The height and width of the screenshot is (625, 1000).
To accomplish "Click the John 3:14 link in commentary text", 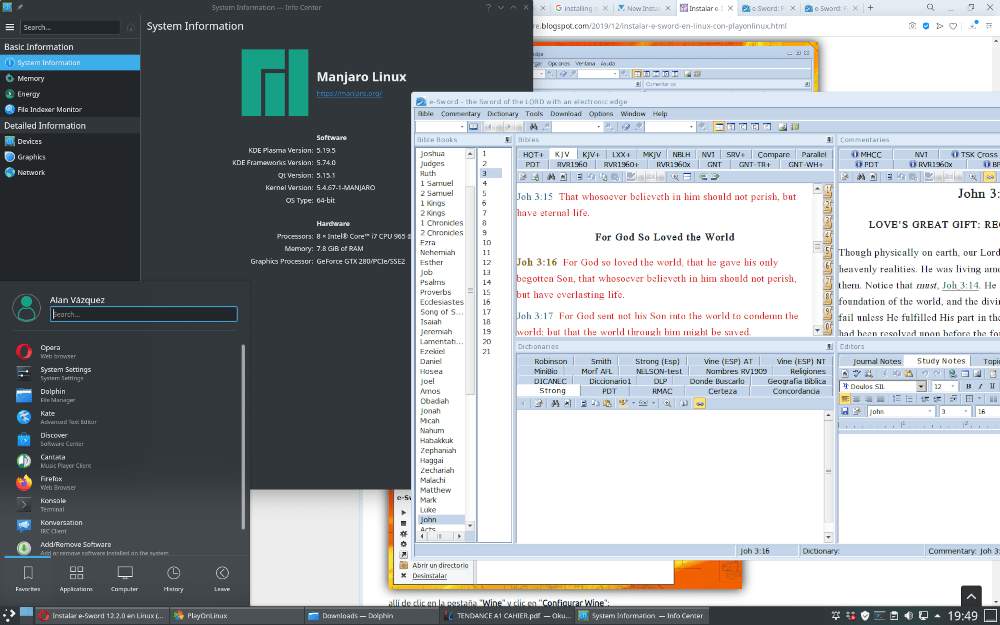I will click(x=960, y=285).
